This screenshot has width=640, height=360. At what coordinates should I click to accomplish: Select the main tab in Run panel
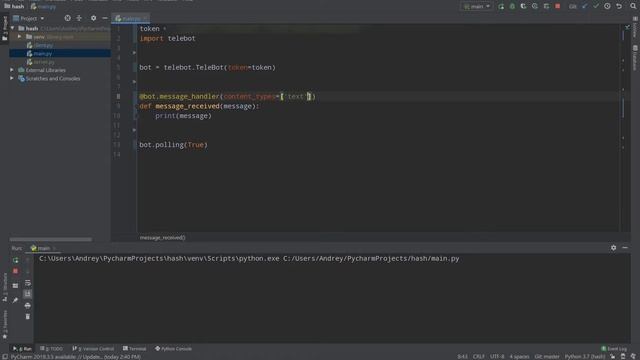pyautogui.click(x=43, y=248)
